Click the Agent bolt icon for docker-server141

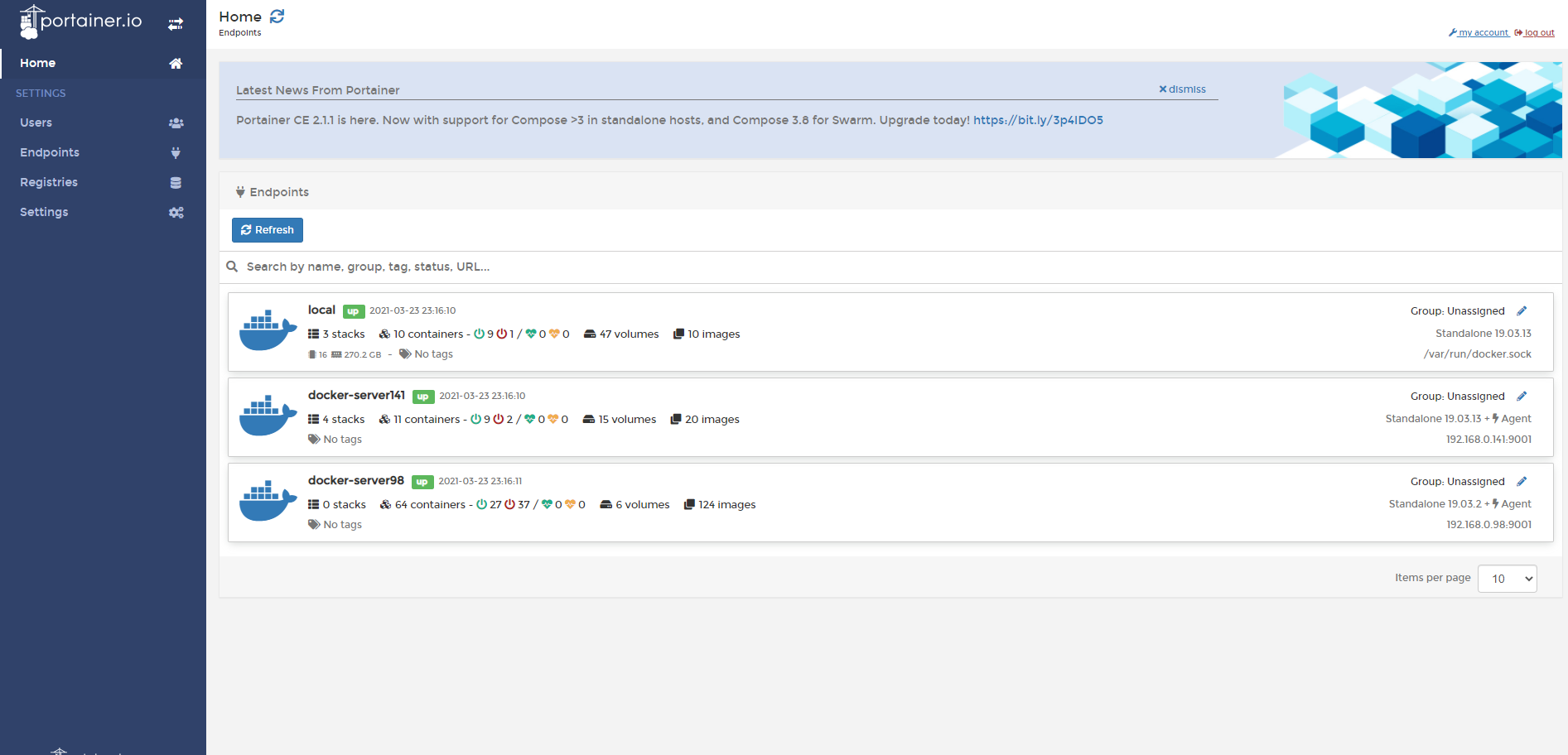tap(1496, 419)
